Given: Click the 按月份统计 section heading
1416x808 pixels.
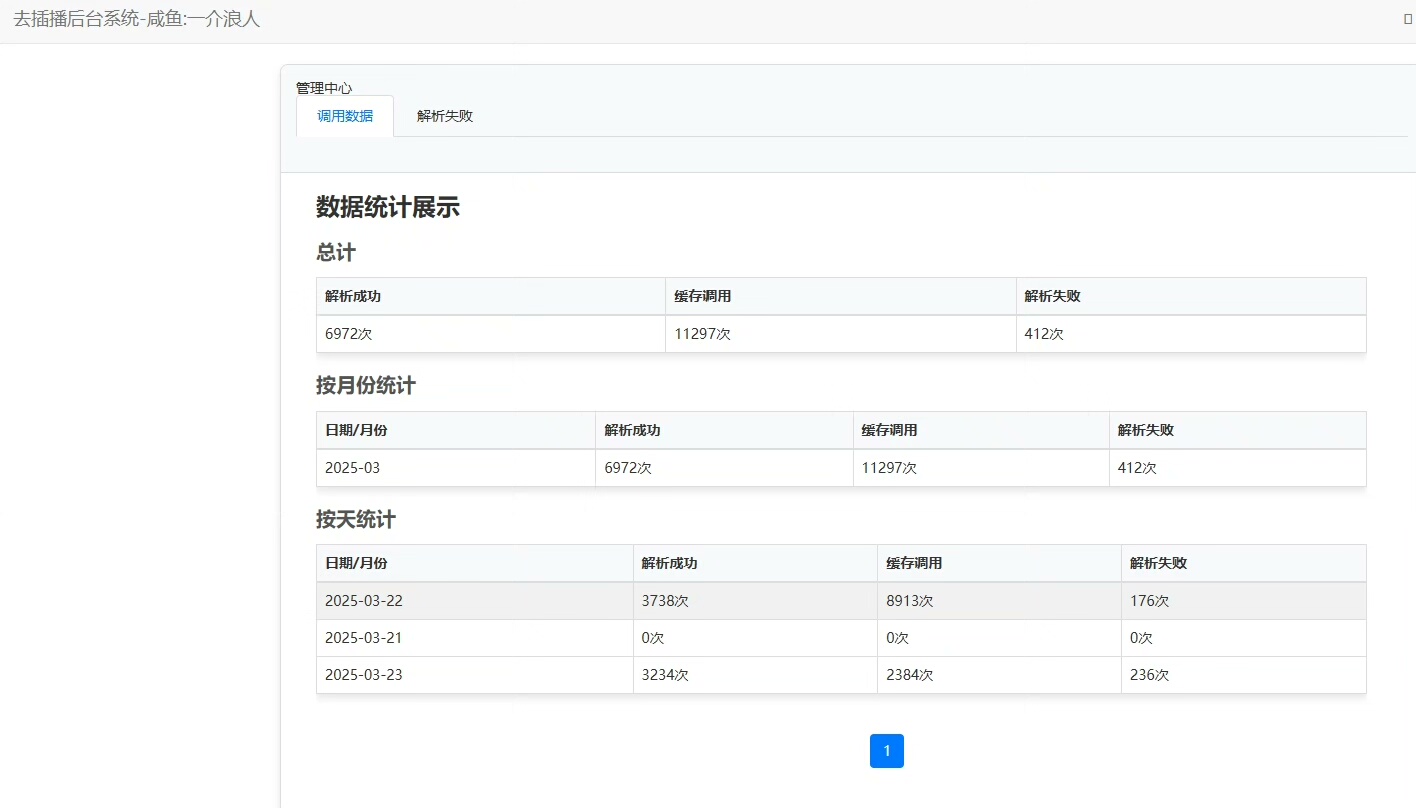Looking at the screenshot, I should 366,386.
